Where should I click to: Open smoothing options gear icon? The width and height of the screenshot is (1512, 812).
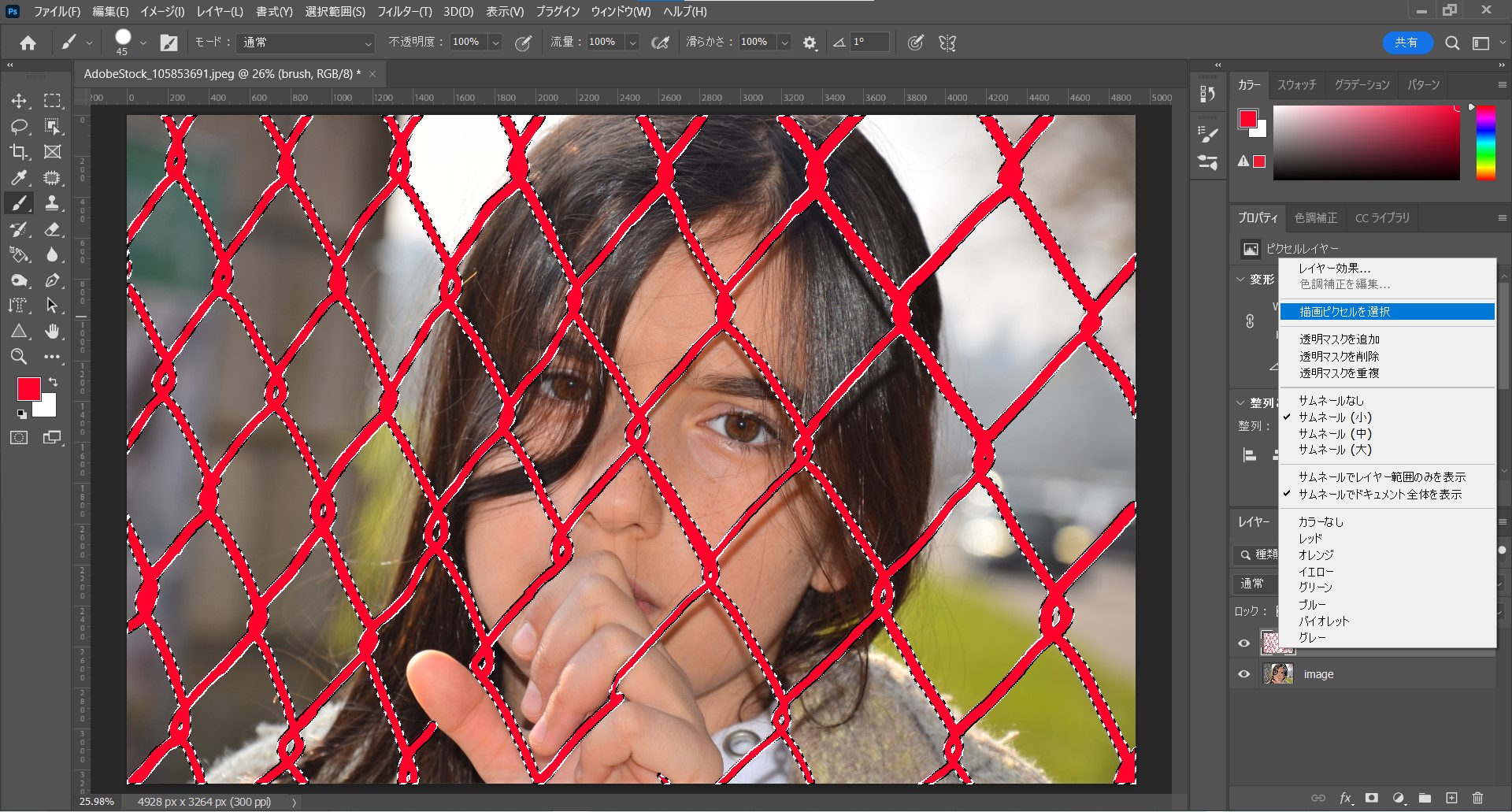click(810, 43)
